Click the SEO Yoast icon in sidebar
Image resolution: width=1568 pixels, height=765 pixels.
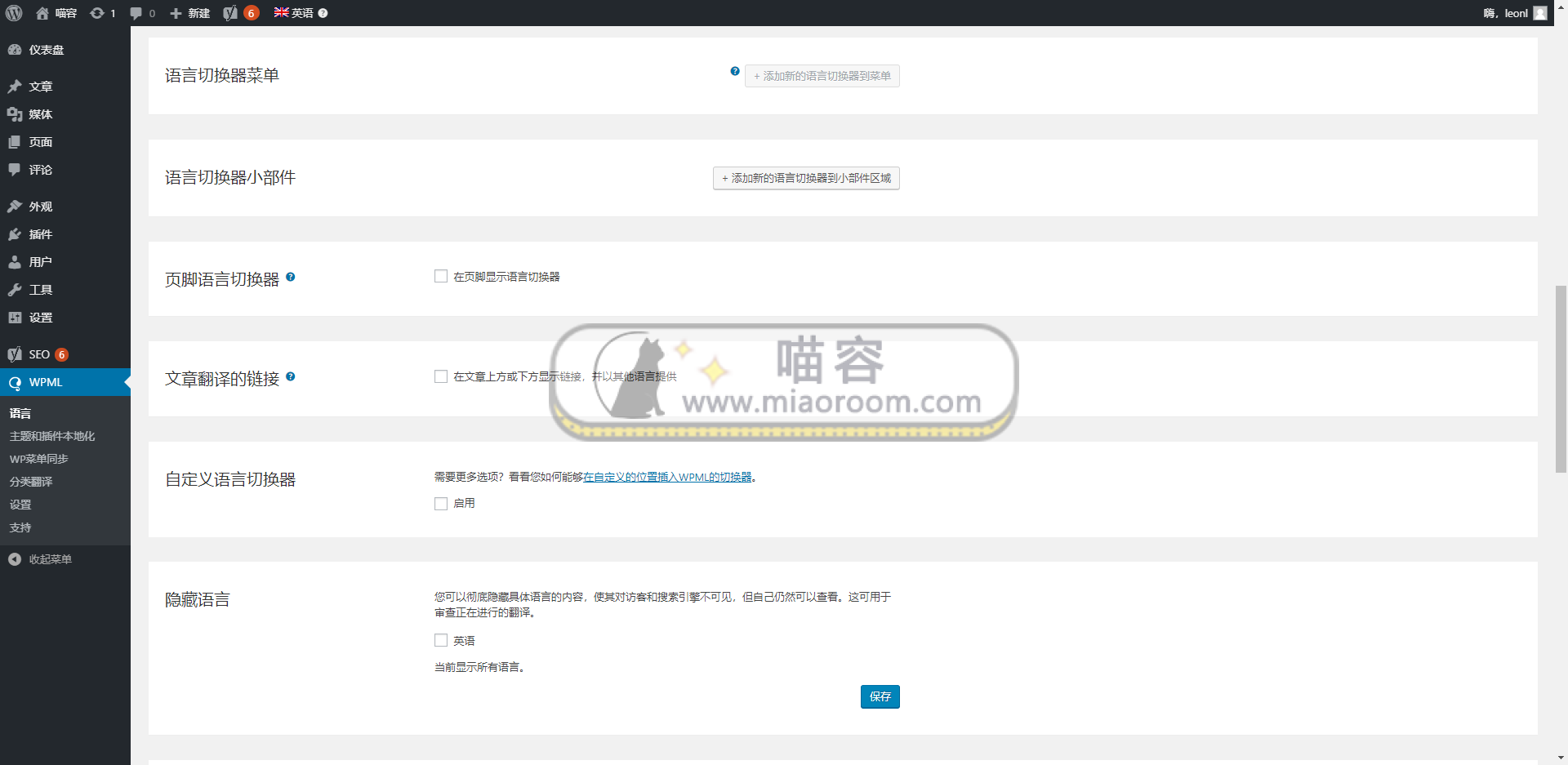(x=15, y=354)
